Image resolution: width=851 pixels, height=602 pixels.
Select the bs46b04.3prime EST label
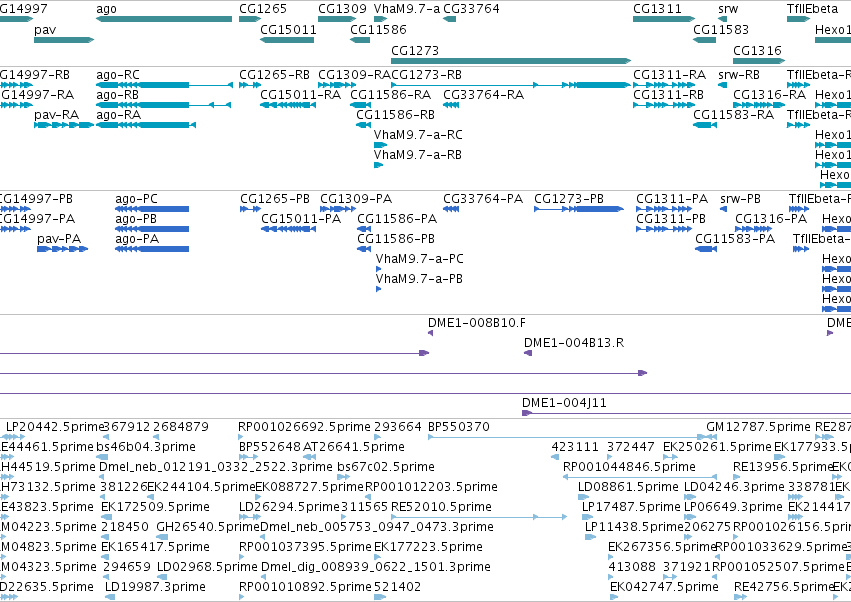click(146, 447)
